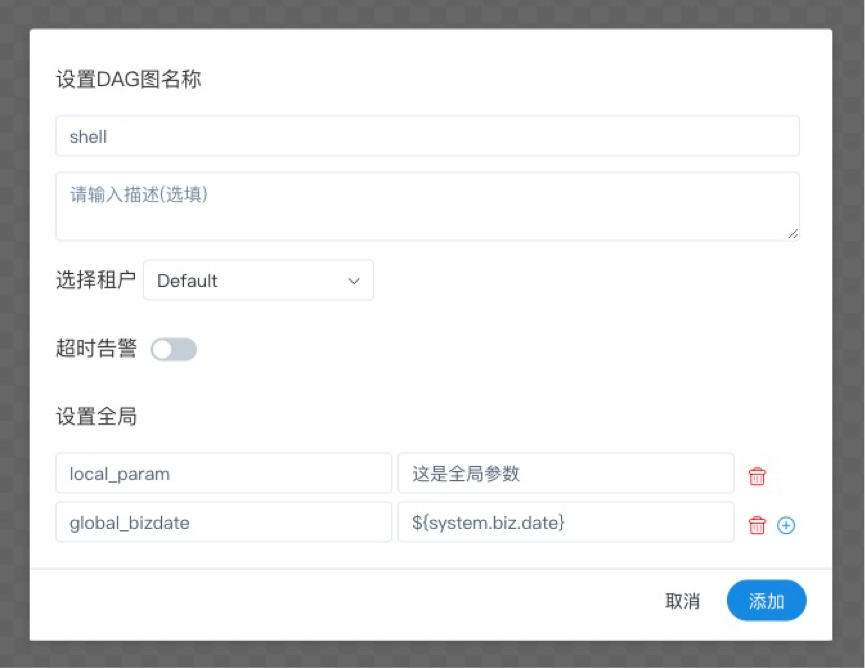Click the 设置DAG图名称 dialog heading
865x668 pixels.
click(x=129, y=79)
